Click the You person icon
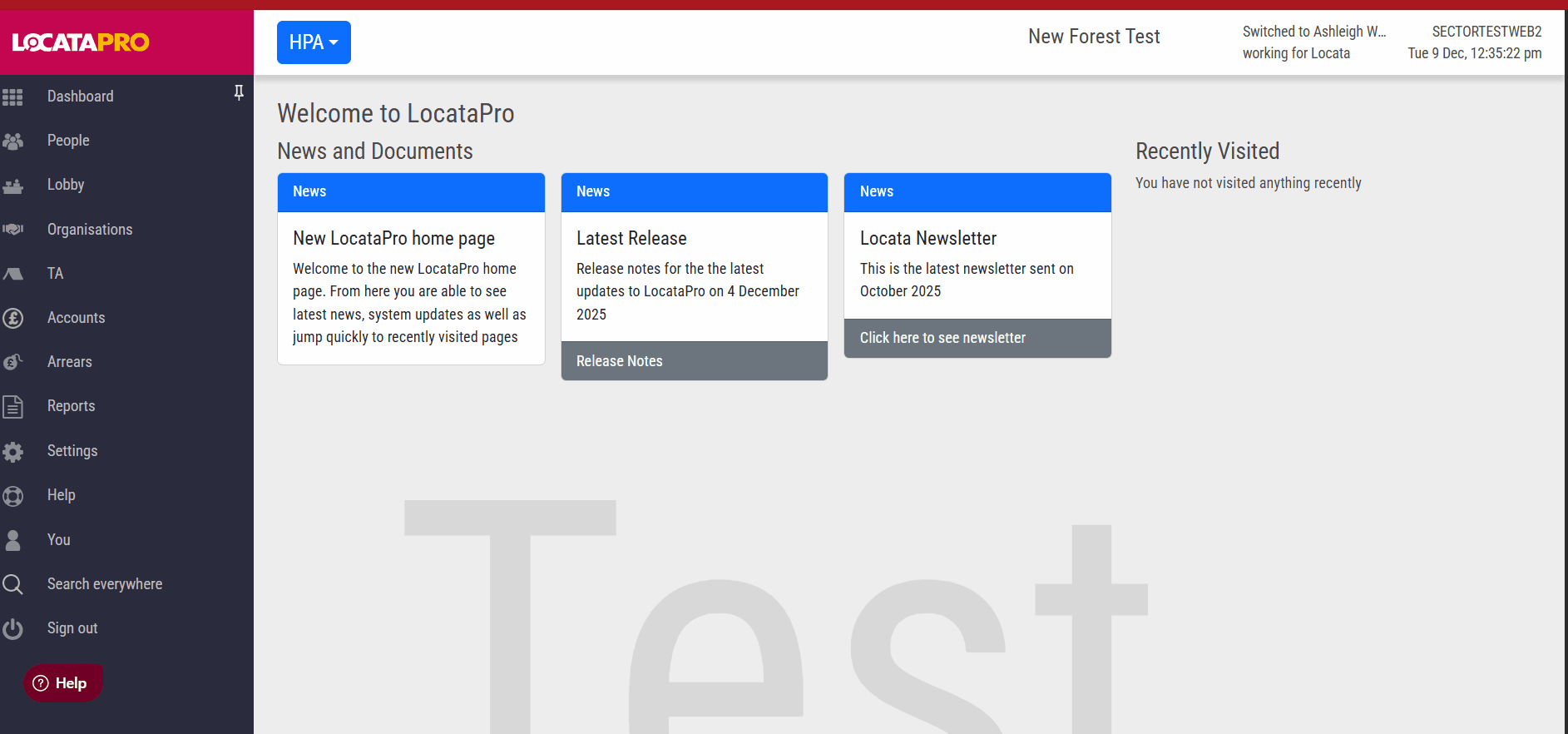 pyautogui.click(x=12, y=541)
